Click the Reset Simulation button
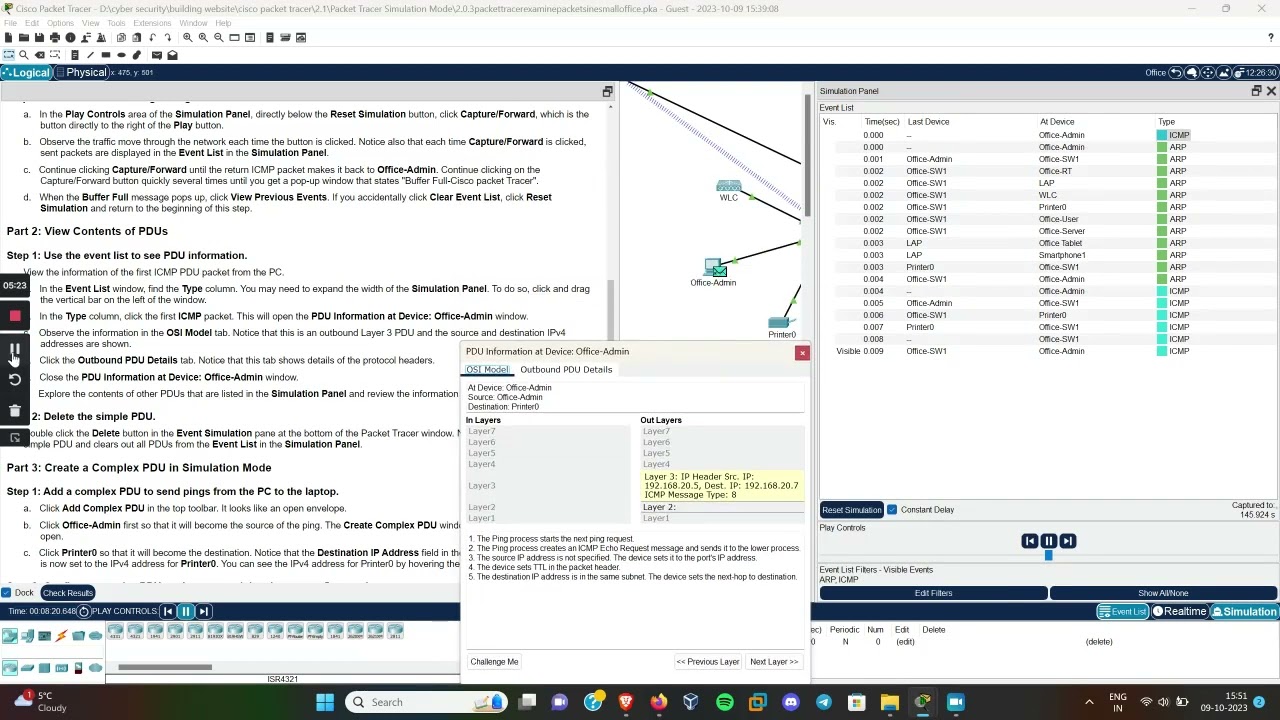The height and width of the screenshot is (720, 1280). coord(852,510)
